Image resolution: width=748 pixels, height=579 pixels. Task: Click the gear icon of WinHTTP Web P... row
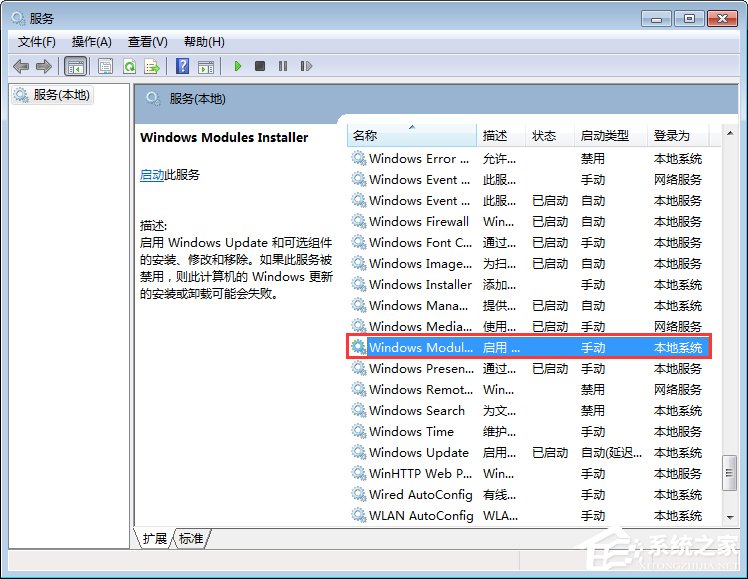coord(358,473)
